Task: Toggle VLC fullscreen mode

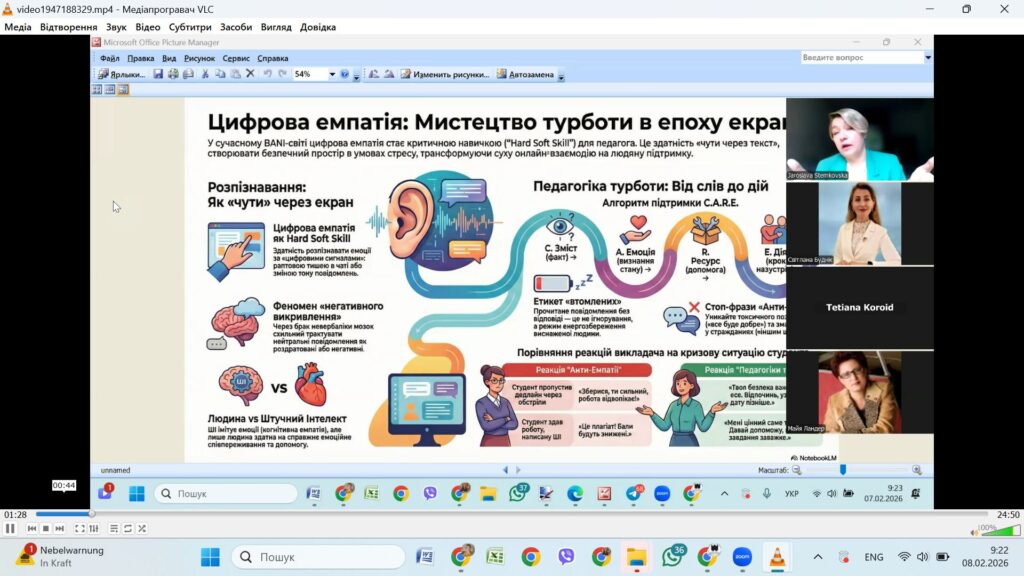Action: 80,528
